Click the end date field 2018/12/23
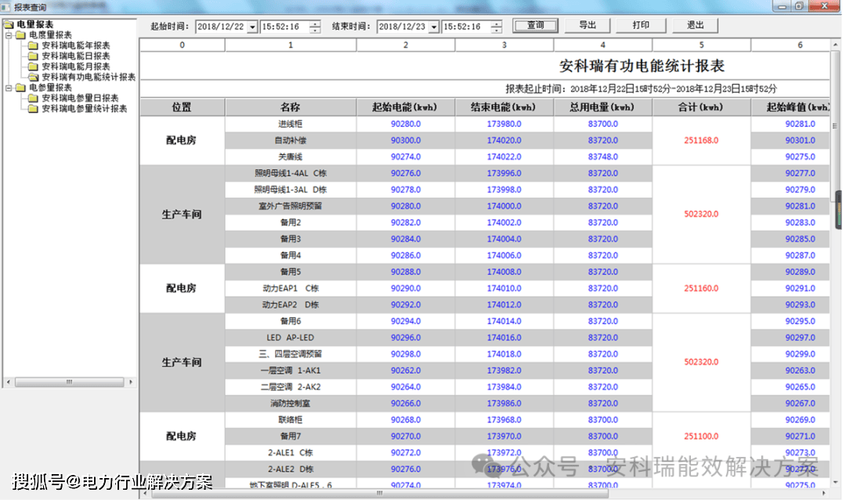Screen dimensions: 846x500 402,26
